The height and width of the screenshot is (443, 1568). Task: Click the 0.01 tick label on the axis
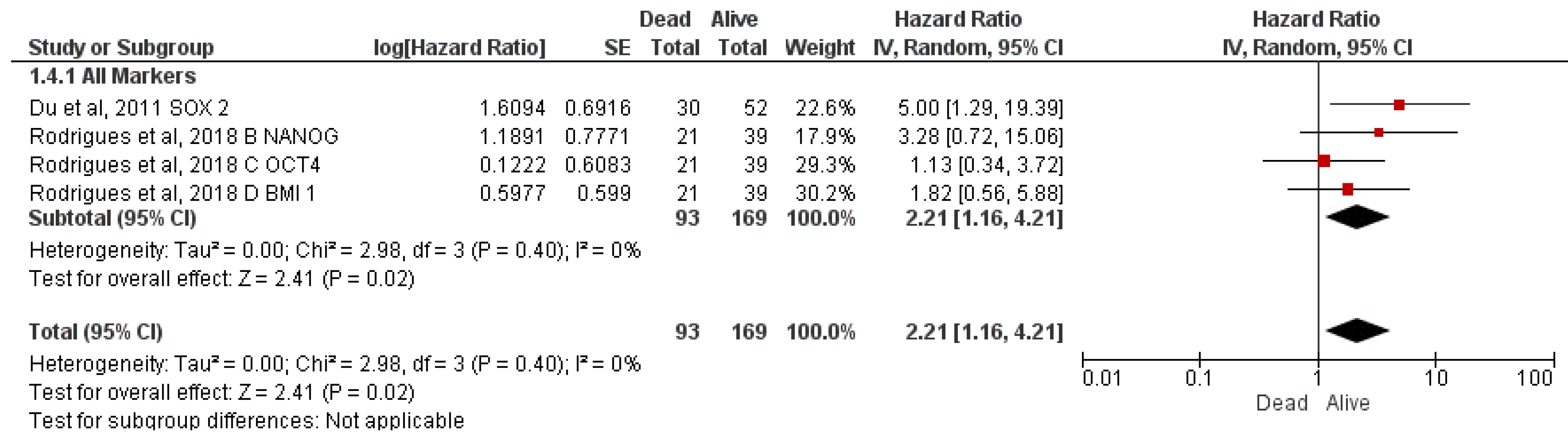click(1101, 379)
